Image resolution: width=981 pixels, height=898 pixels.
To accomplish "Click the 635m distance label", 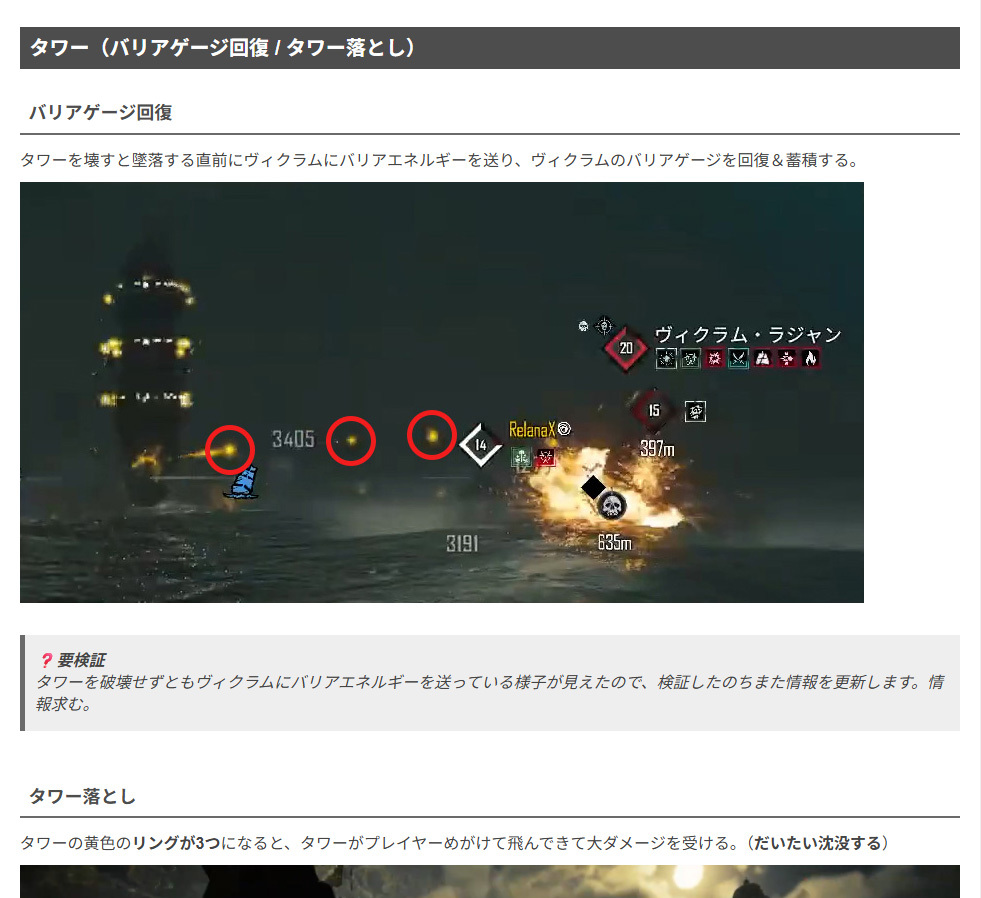I will coord(614,542).
